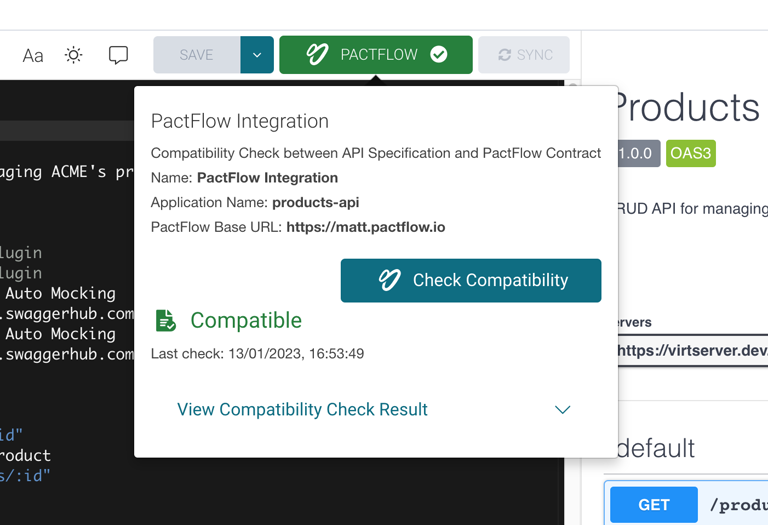Click the sync arrows icon
Image resolution: width=768 pixels, height=525 pixels.
[x=504, y=55]
